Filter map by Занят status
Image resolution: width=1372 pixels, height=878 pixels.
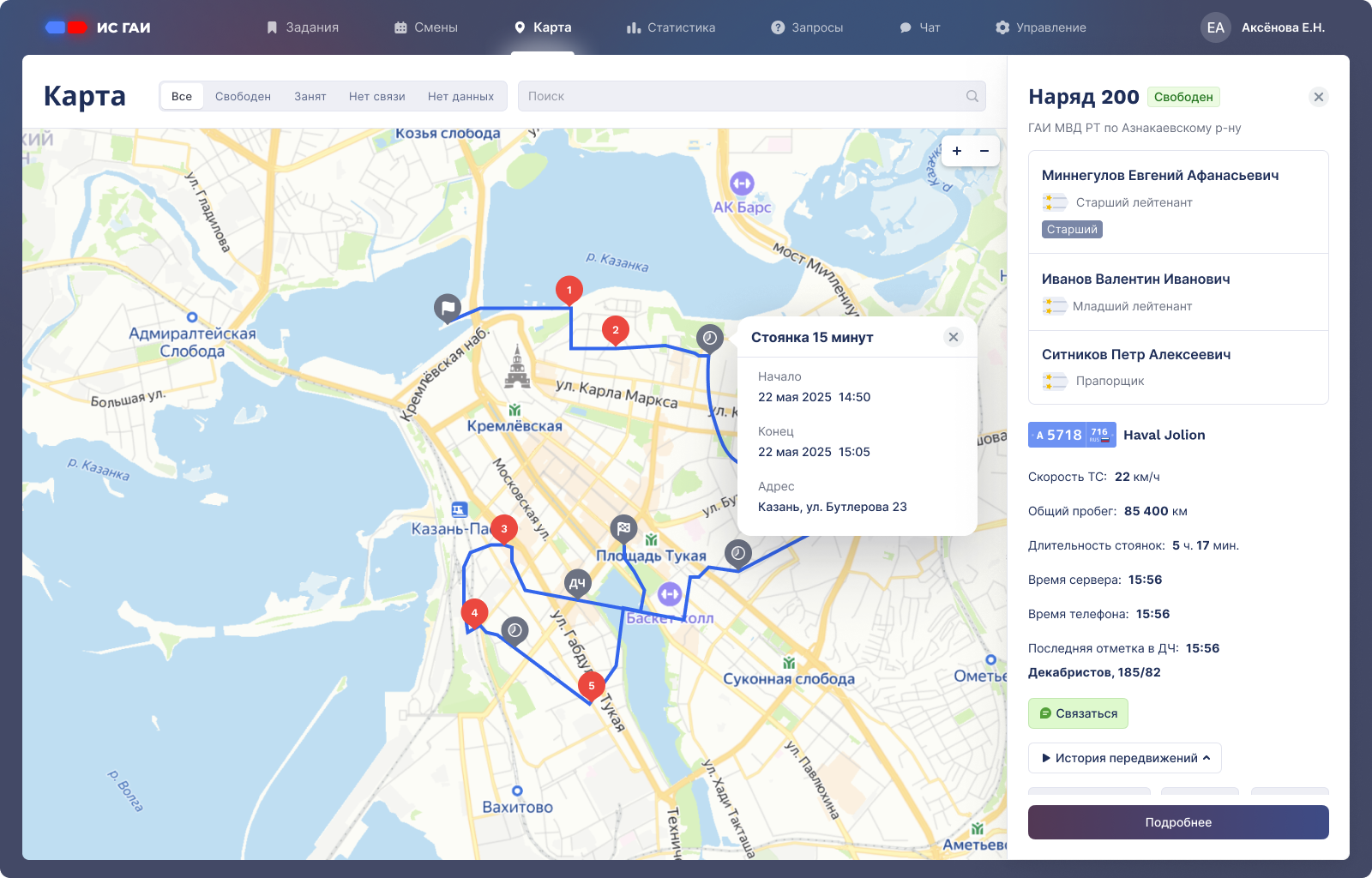tap(310, 96)
